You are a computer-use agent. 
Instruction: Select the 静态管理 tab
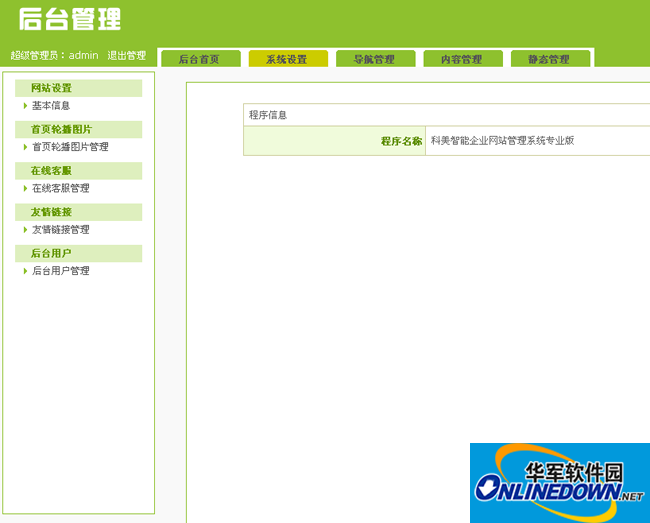551,59
